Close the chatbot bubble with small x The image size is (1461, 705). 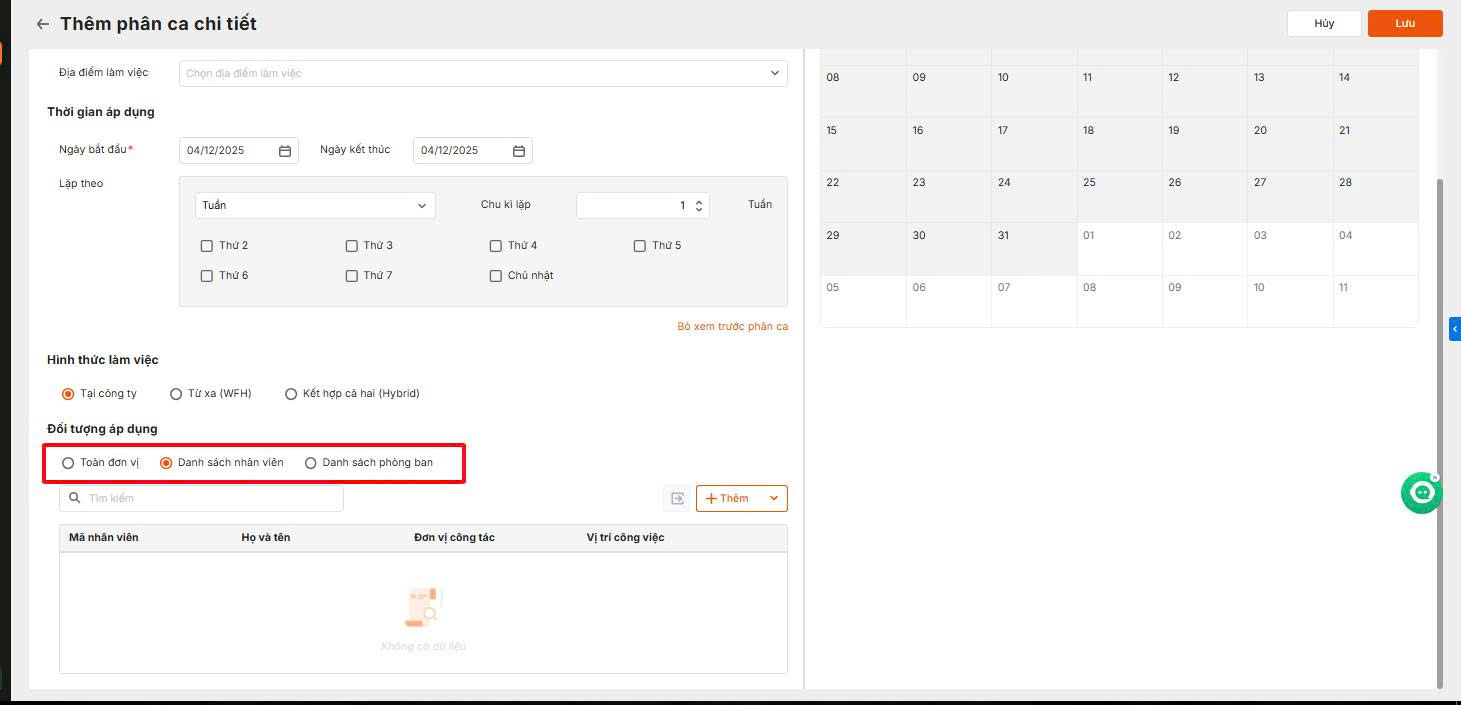1435,477
